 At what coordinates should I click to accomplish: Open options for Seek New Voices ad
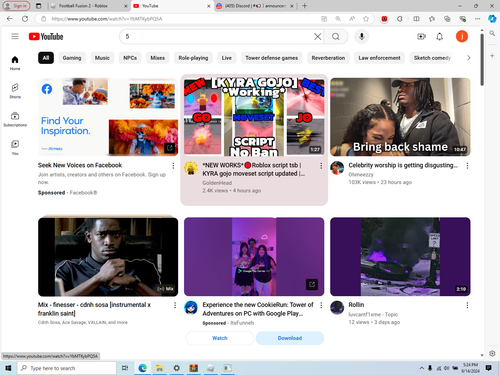[173, 166]
